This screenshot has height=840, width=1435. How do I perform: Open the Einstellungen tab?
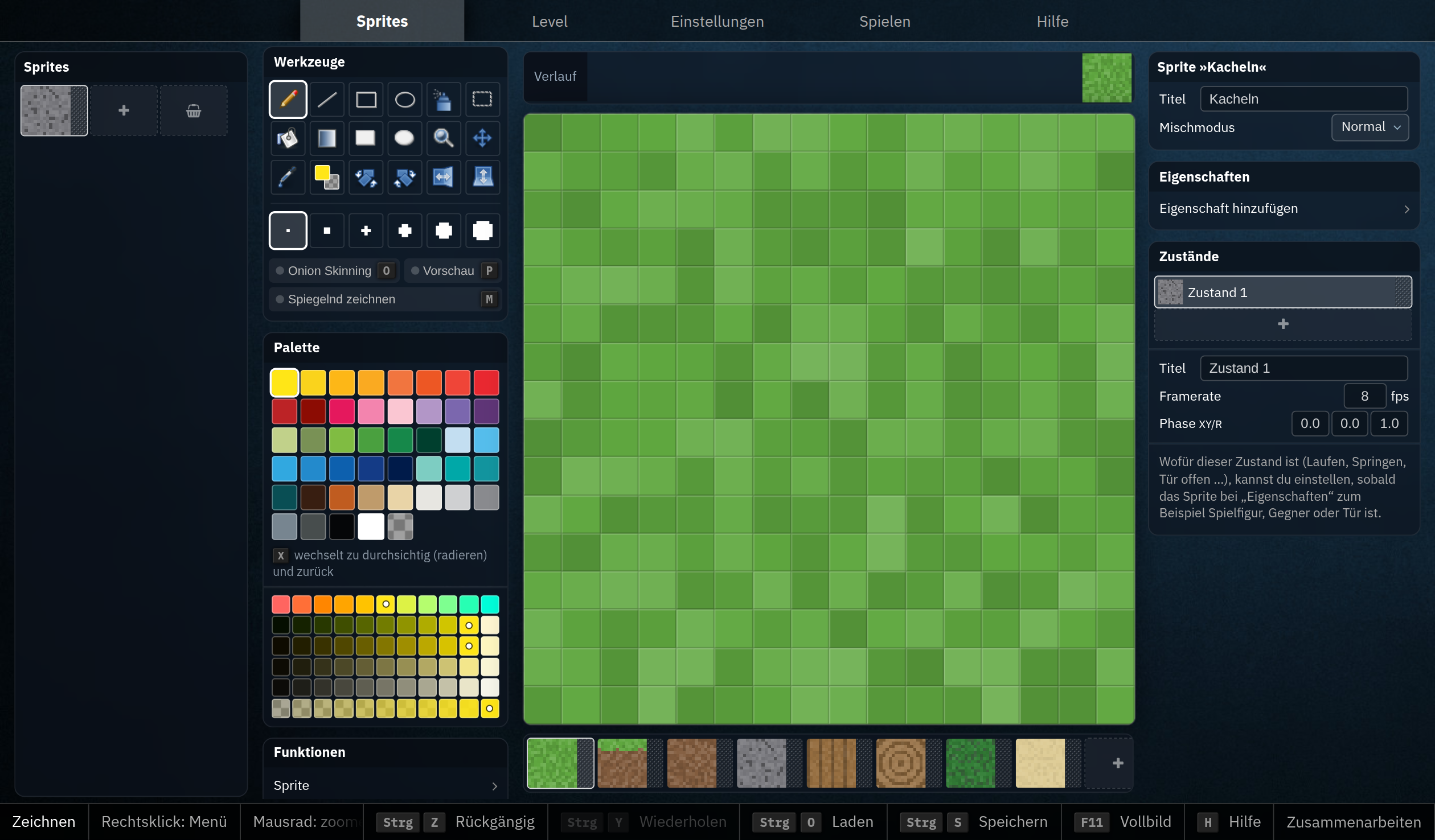tap(717, 21)
